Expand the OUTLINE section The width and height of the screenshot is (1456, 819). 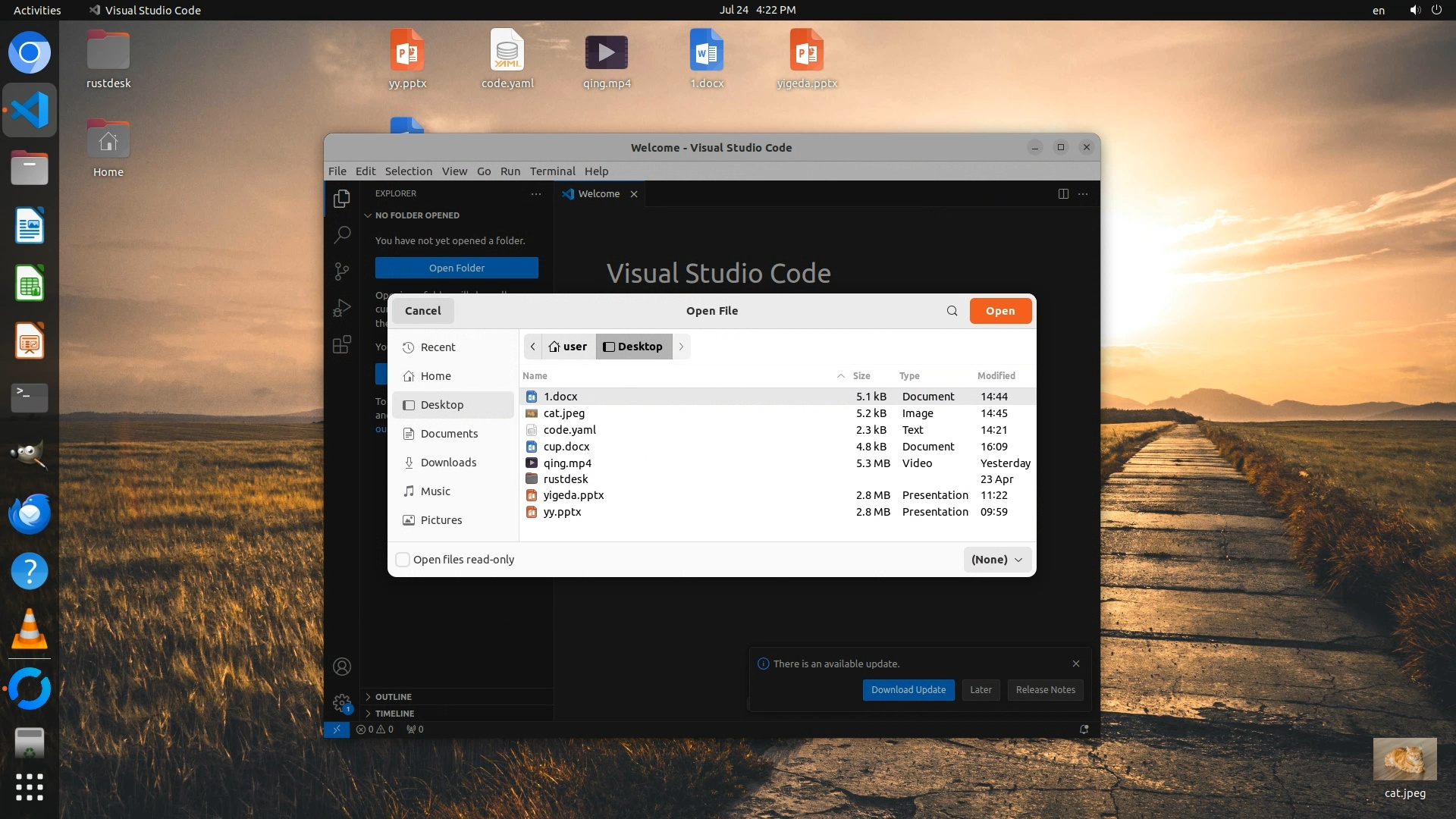pos(393,697)
